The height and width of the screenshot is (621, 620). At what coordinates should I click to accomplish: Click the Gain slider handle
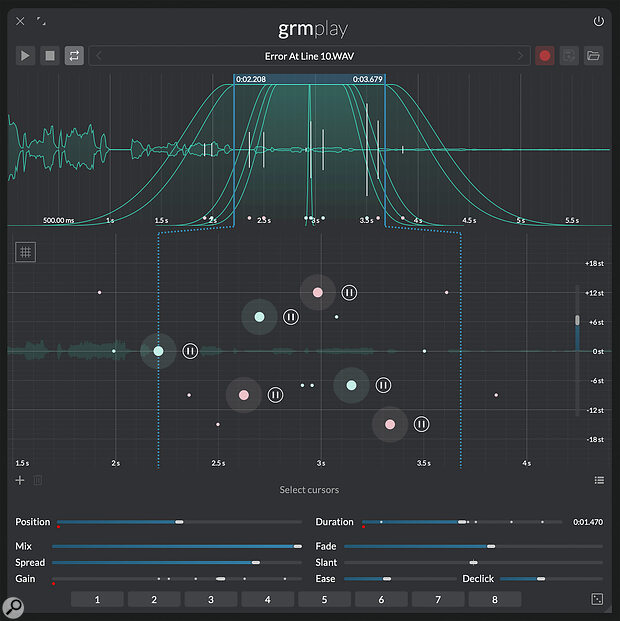[221, 579]
